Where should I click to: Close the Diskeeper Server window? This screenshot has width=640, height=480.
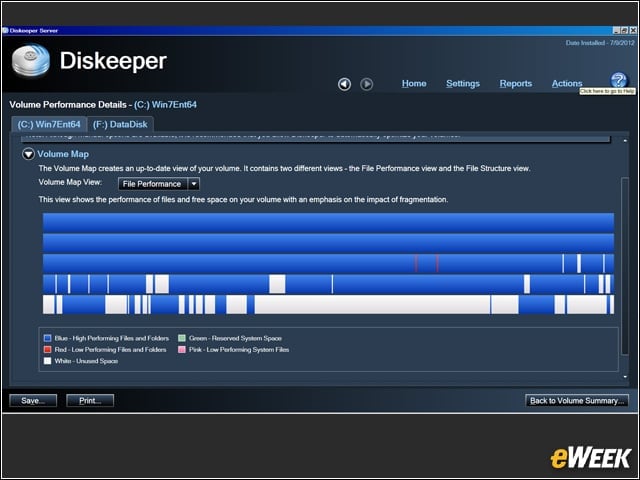click(x=632, y=30)
